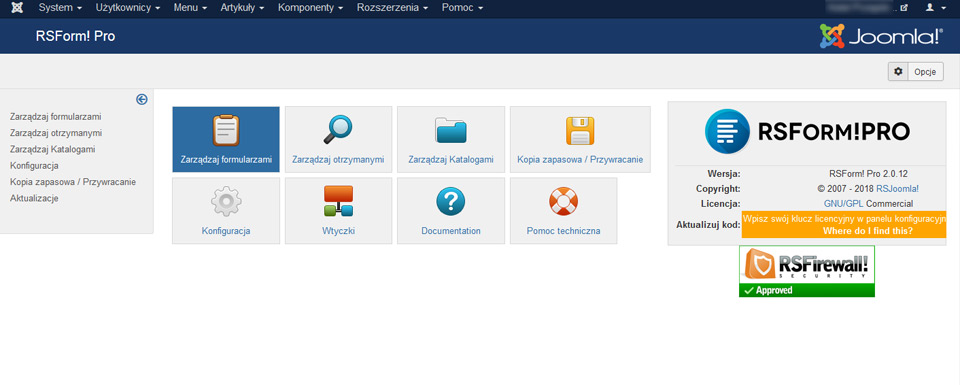960x385 pixels.
Task: Open the Artykuły dropdown menu
Action: (242, 8)
